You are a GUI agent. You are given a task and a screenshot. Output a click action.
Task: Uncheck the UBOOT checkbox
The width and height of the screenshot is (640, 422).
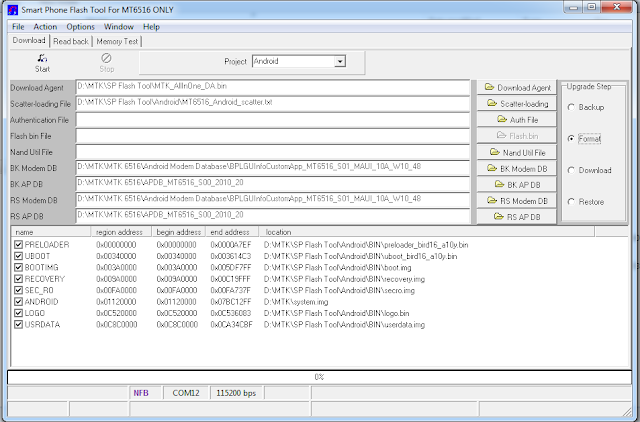[18, 256]
